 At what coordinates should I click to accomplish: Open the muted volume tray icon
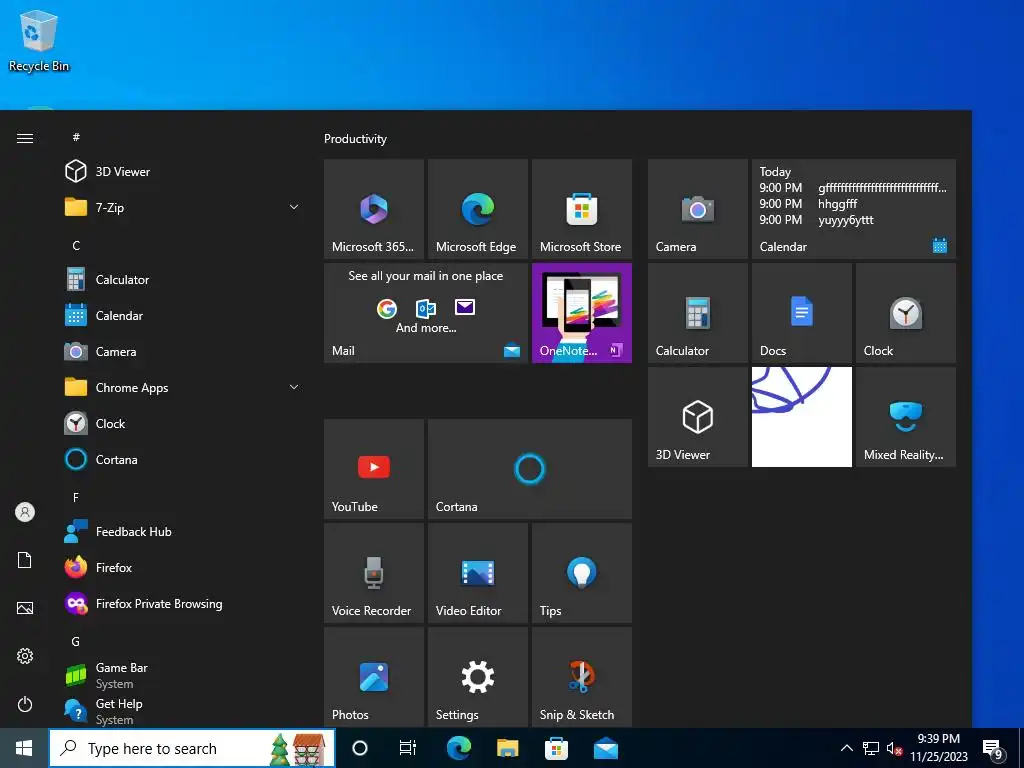[894, 748]
